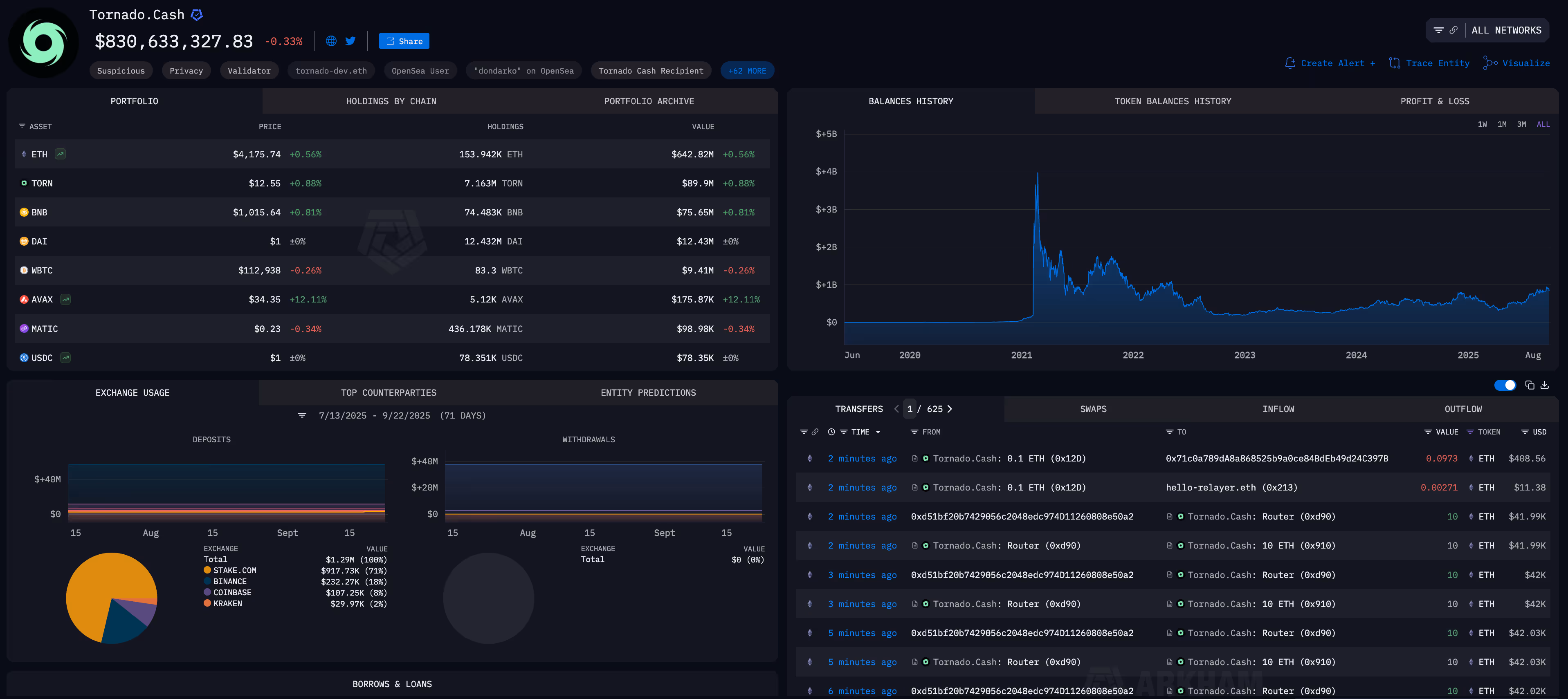The image size is (1568, 699).
Task: Expand the +62 MORE tags
Action: point(747,70)
